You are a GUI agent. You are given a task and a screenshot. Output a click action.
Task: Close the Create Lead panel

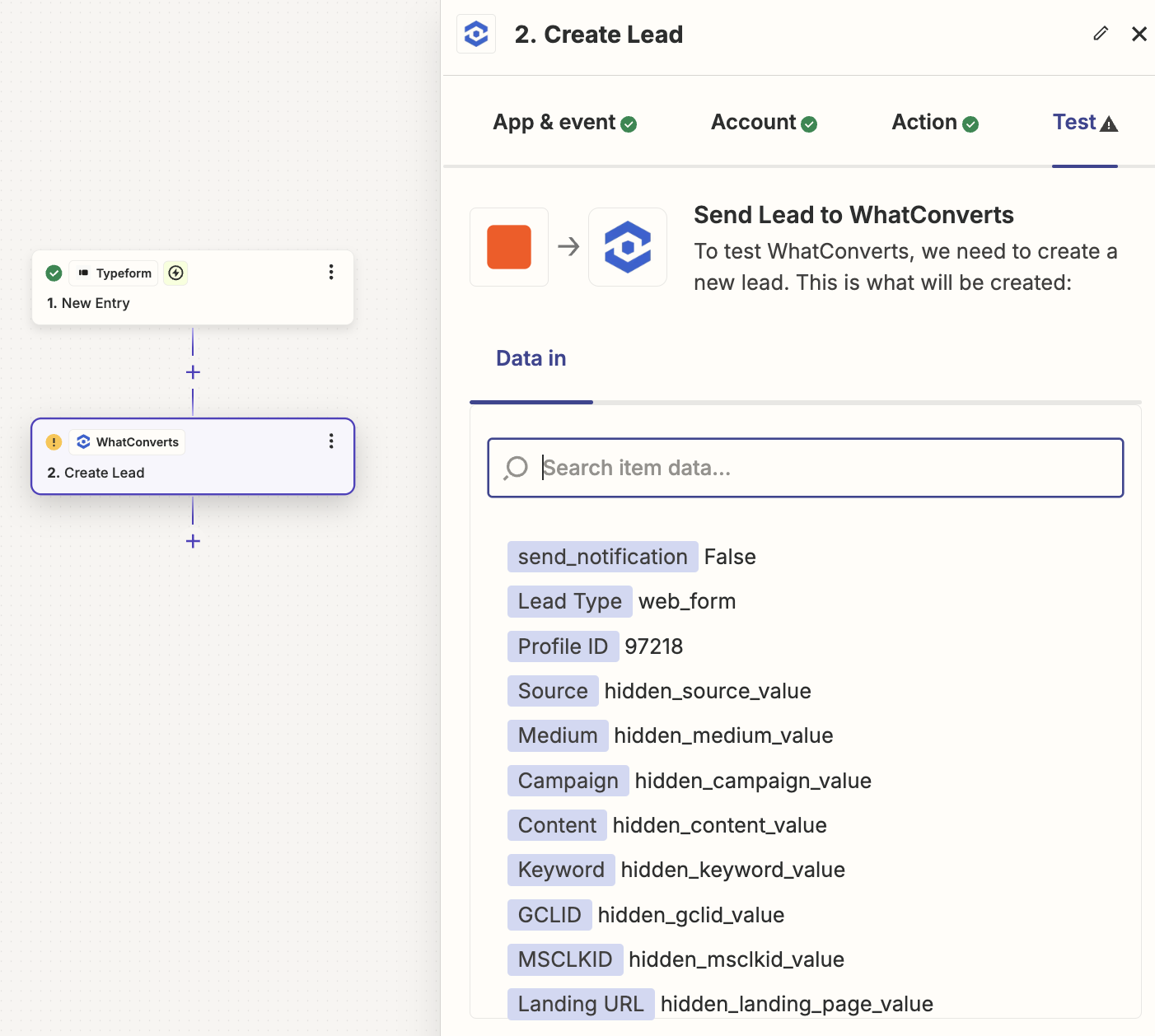tap(1139, 34)
